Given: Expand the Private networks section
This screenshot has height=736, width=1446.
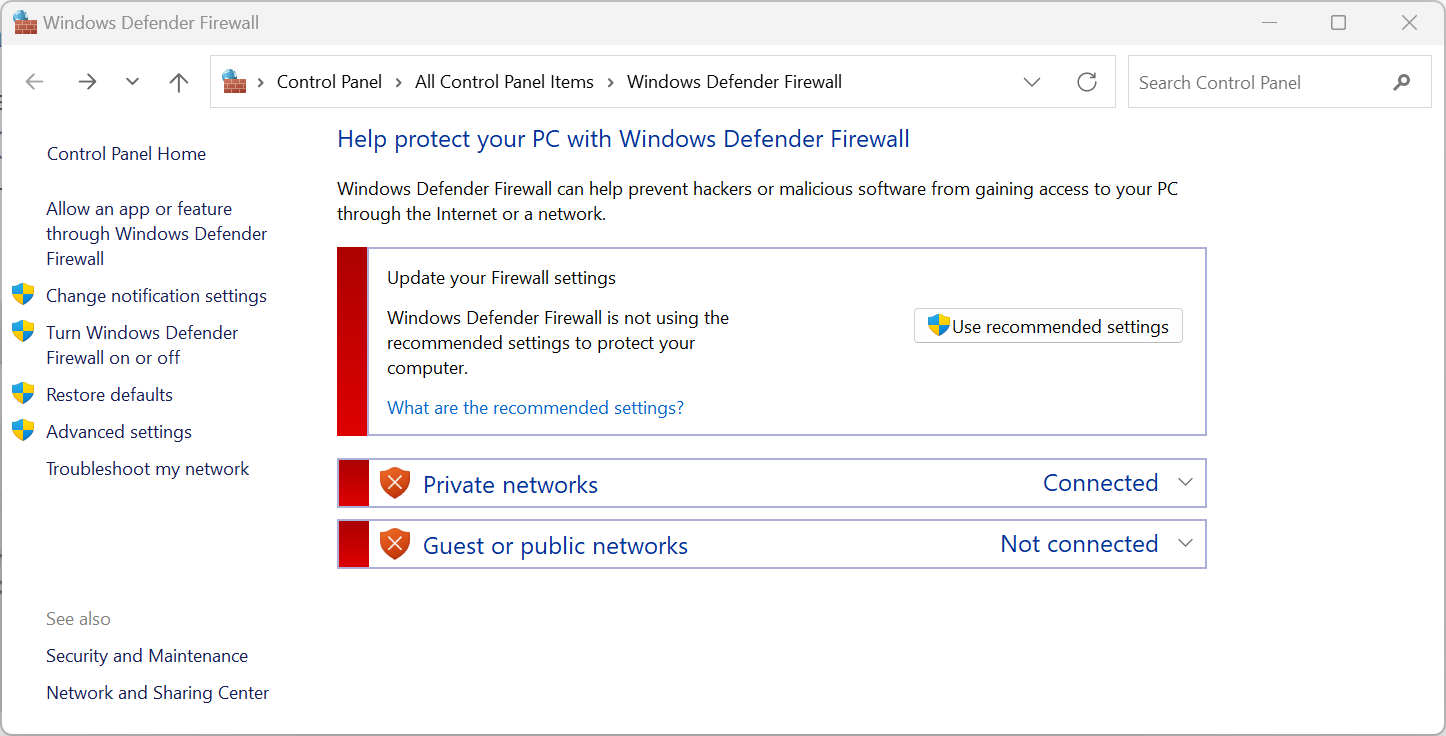Looking at the screenshot, I should (x=1185, y=482).
